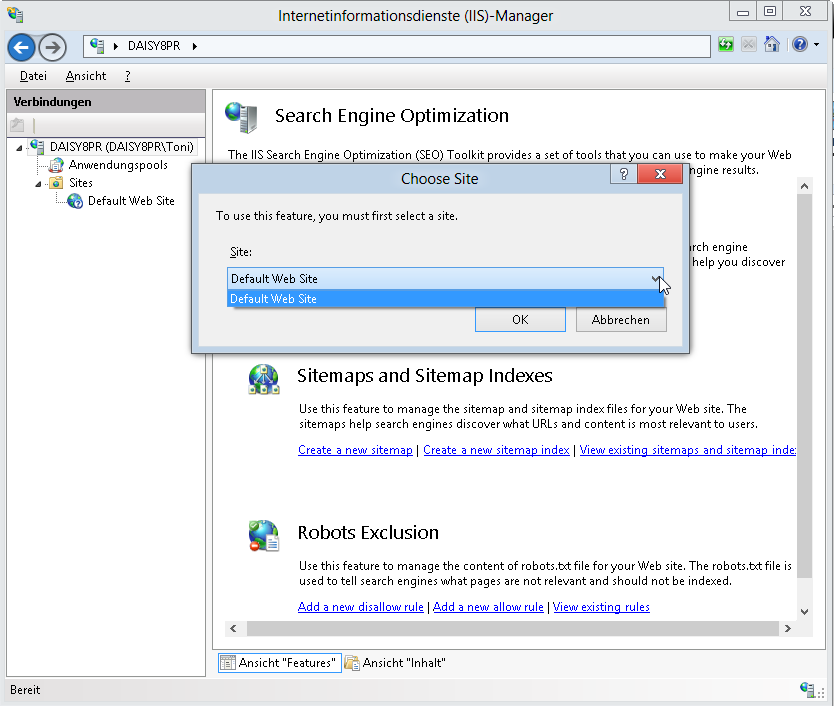Collapse the DAISY8PR server tree node
The image size is (834, 706).
(20, 148)
